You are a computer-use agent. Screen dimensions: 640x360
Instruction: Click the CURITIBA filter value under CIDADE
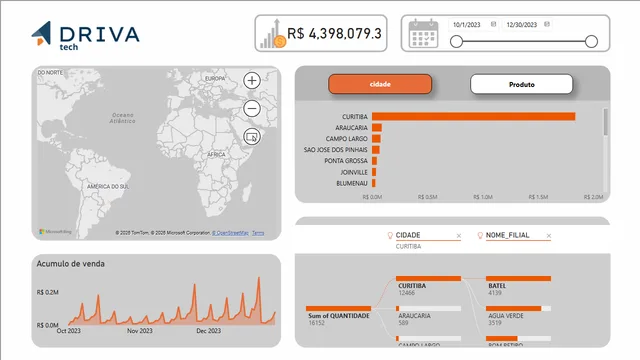click(408, 247)
